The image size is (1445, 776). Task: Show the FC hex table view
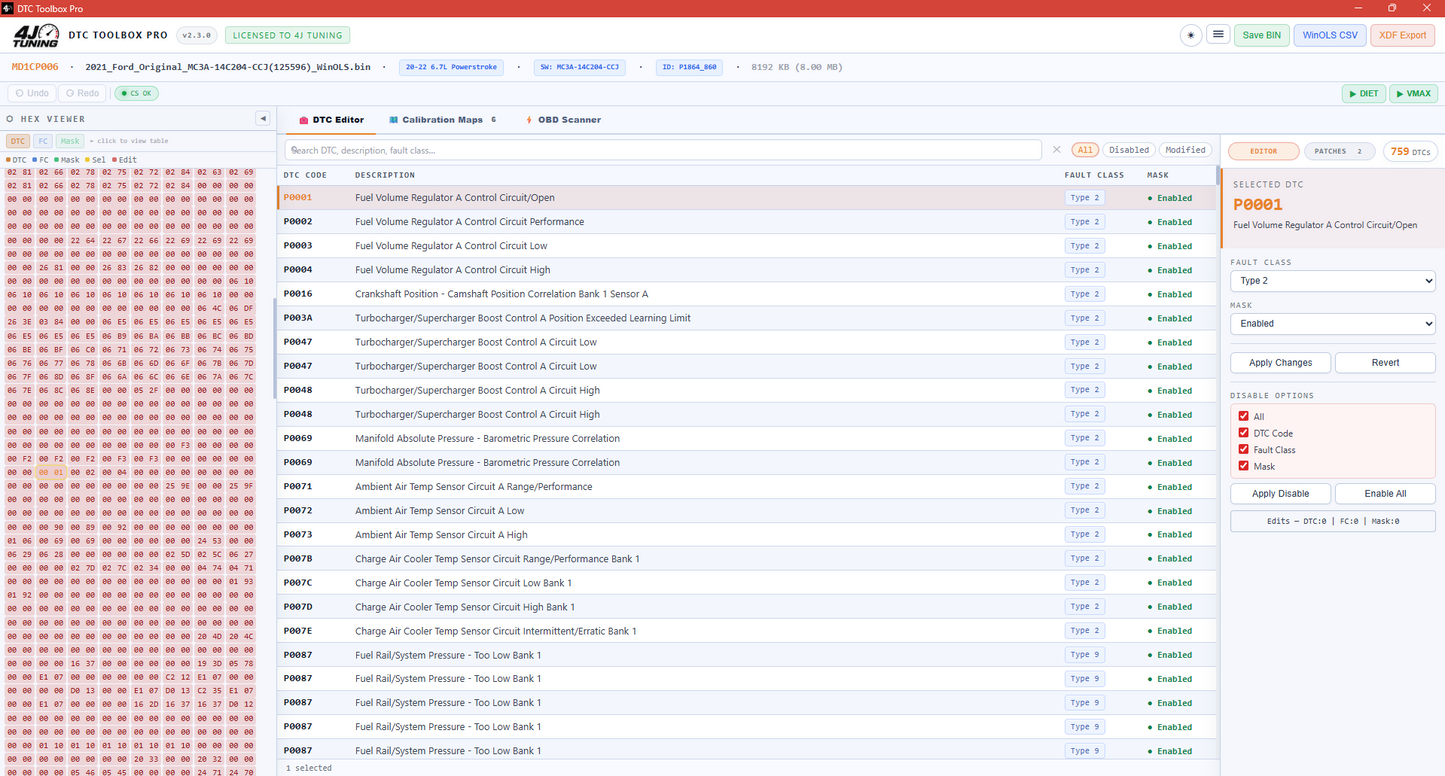[x=43, y=141]
